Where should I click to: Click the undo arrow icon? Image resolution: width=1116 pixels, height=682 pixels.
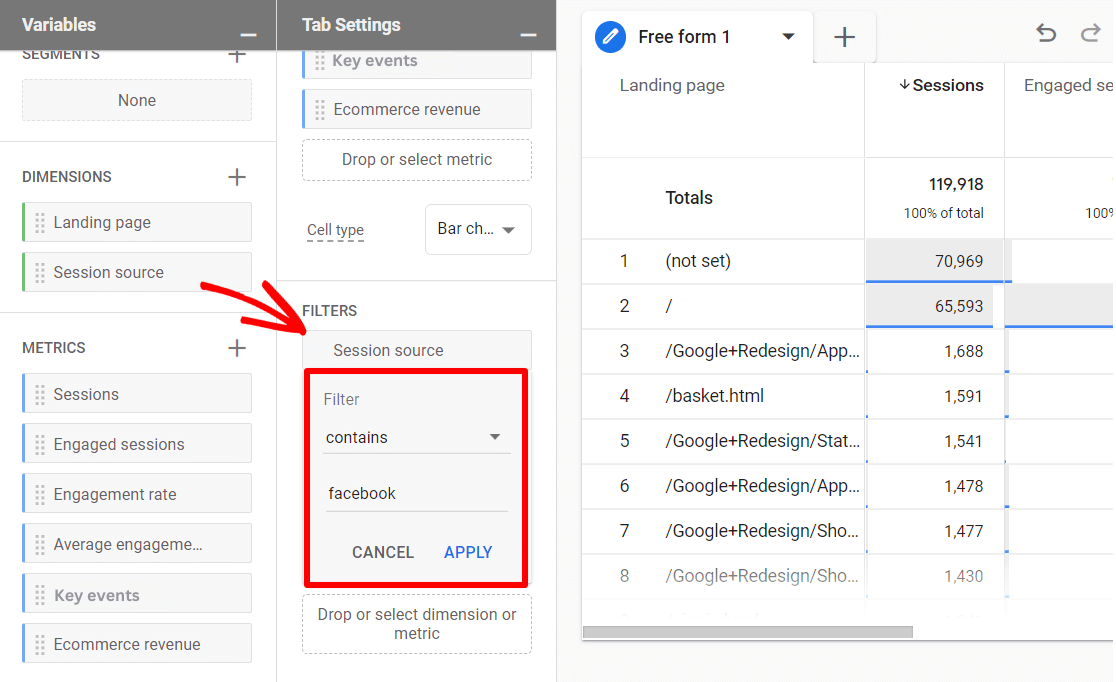coord(1046,33)
